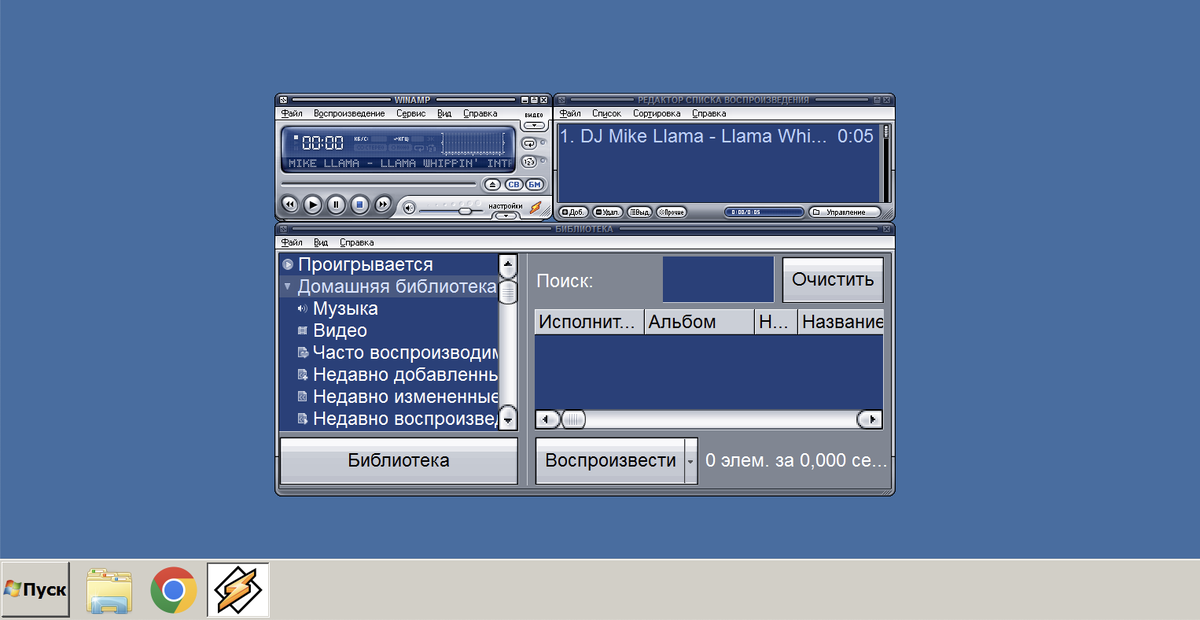Expand the Видео drawer arrow
Screen dimensions: 1200x620
pyautogui.click(x=535, y=126)
